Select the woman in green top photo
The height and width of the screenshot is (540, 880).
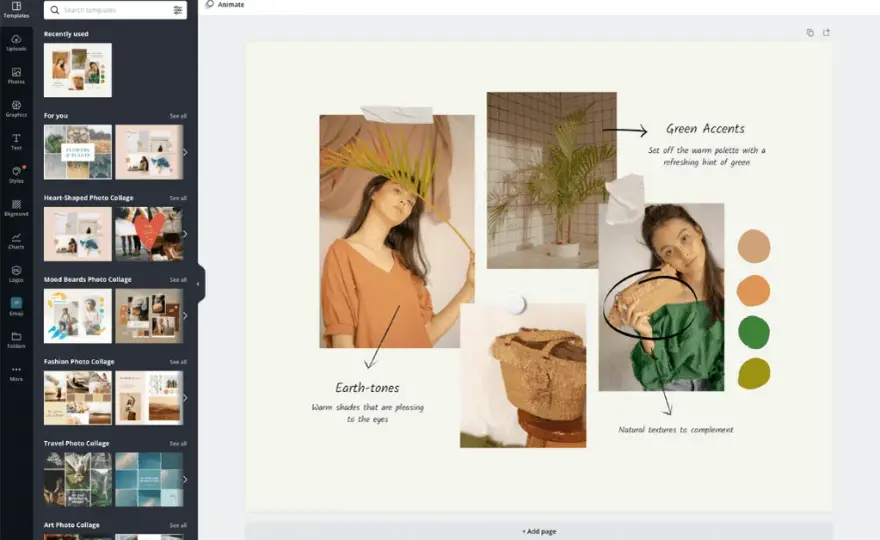pyautogui.click(x=661, y=297)
